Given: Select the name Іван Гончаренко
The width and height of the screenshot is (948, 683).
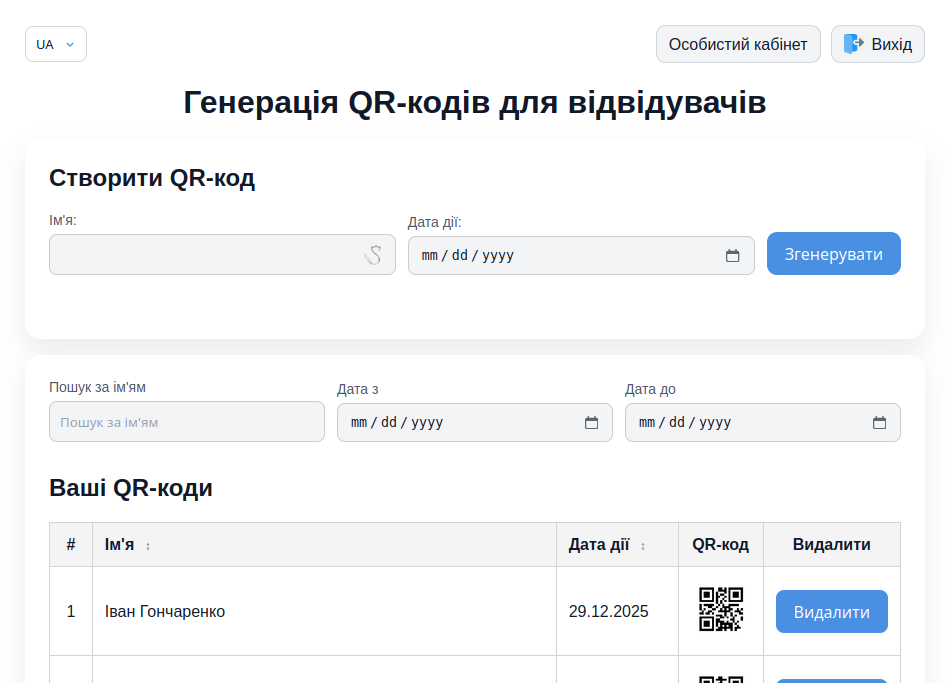Looking at the screenshot, I should pos(165,612).
